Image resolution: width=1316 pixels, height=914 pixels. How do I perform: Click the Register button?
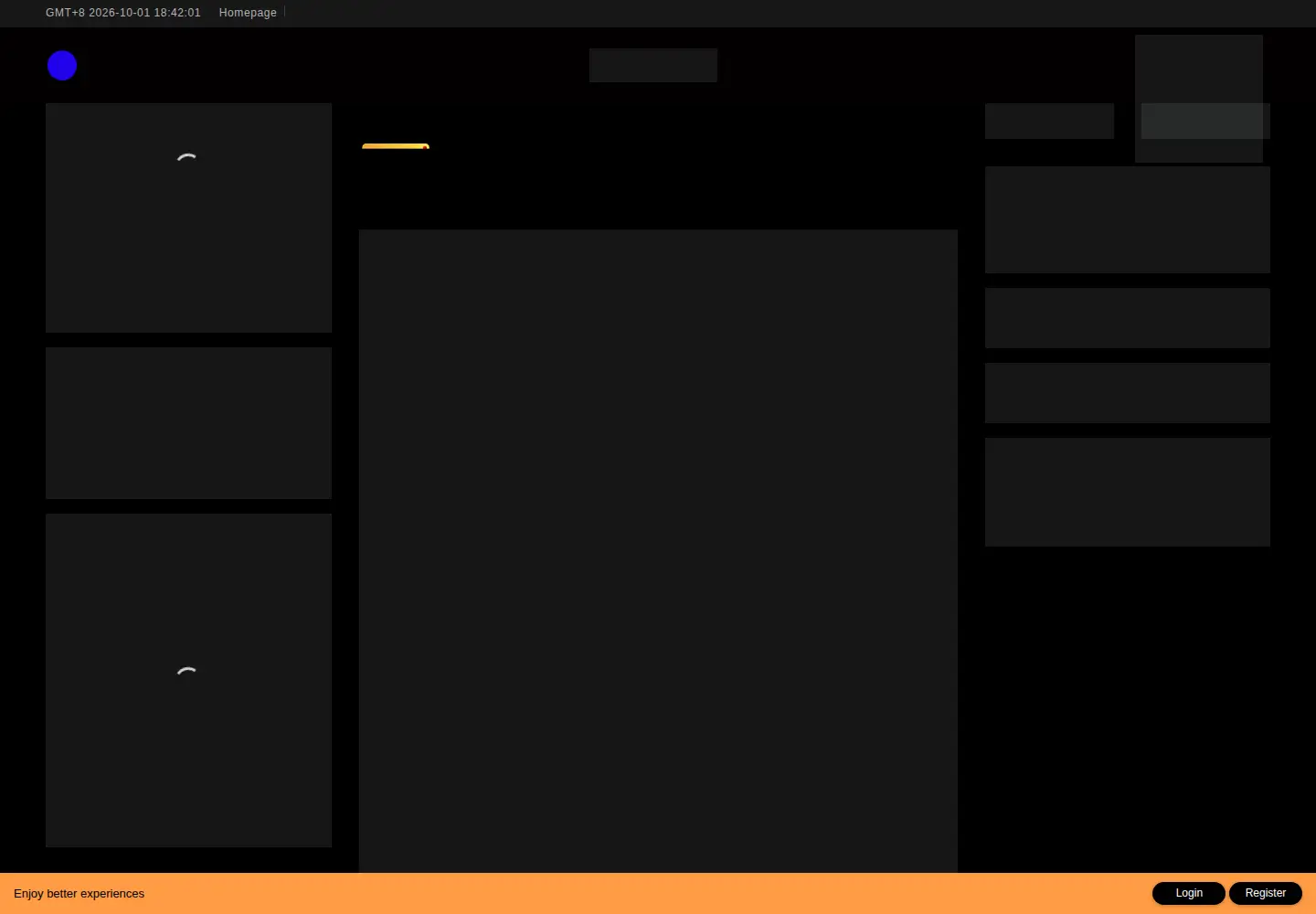click(1266, 893)
